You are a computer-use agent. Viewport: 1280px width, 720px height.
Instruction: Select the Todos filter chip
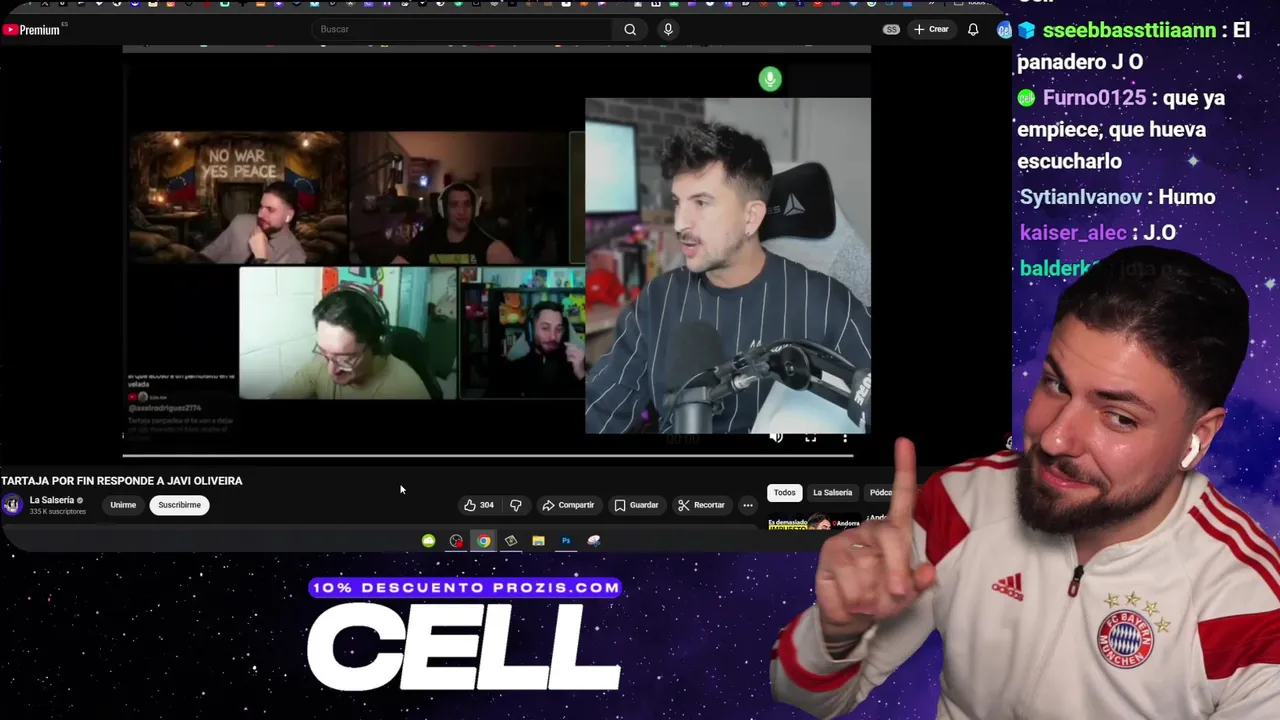(x=785, y=492)
